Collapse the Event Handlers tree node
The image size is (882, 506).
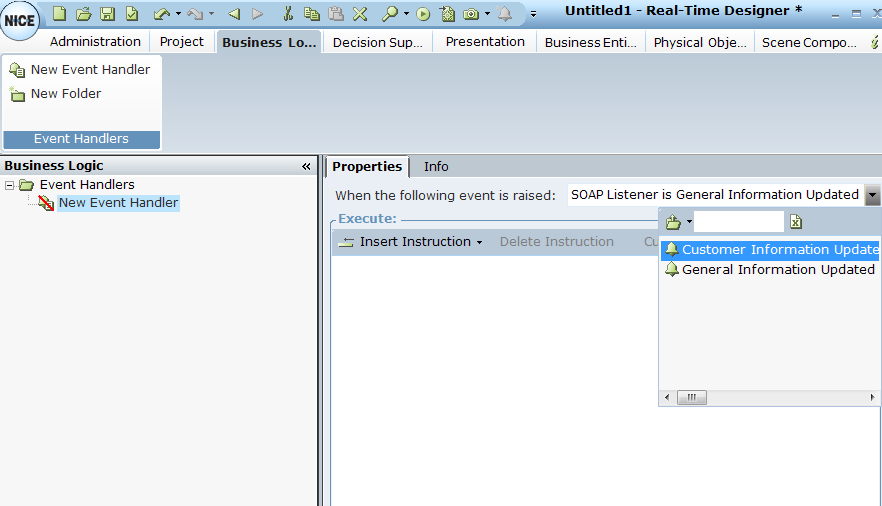click(x=10, y=185)
